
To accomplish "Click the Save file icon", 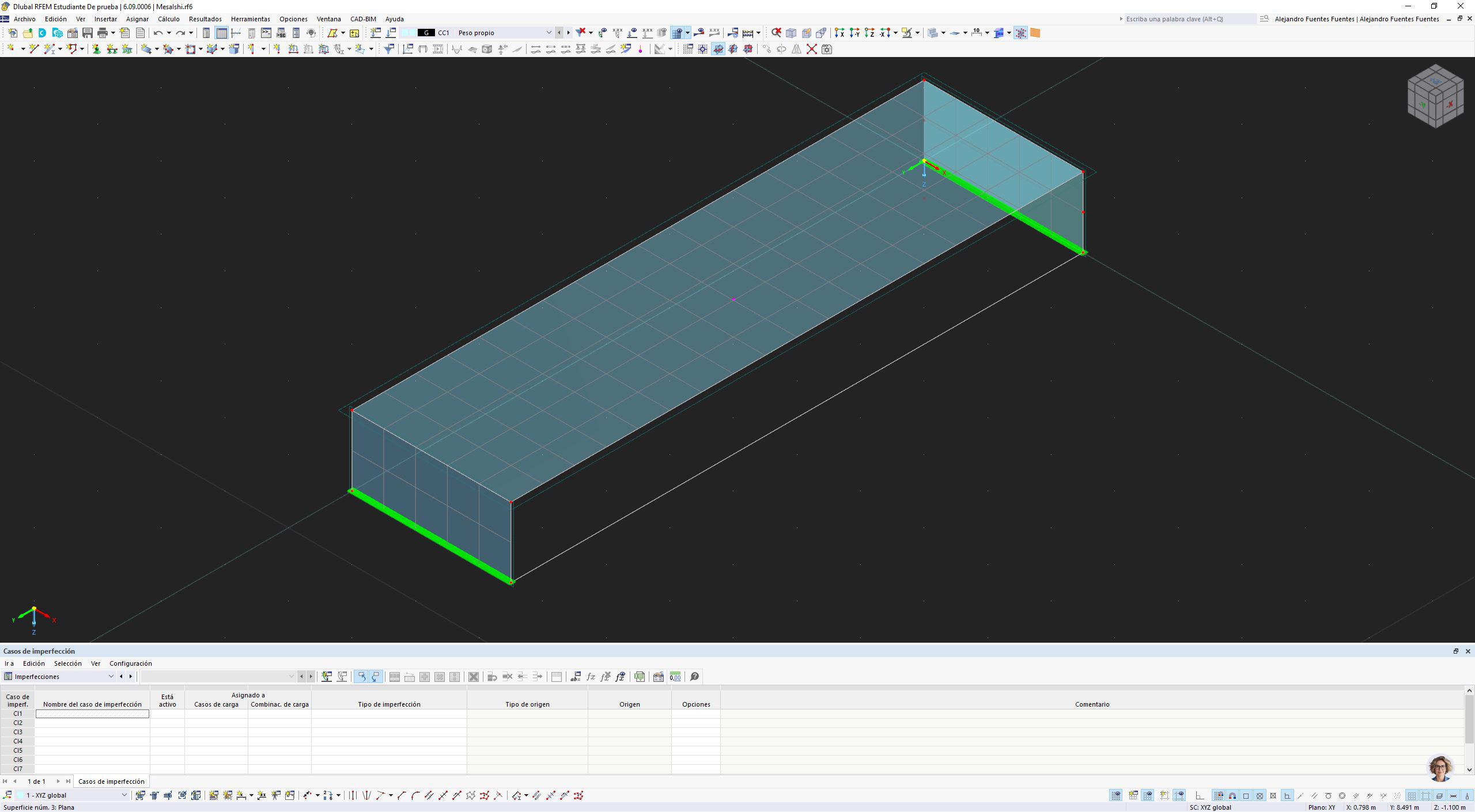I will 87,33.
